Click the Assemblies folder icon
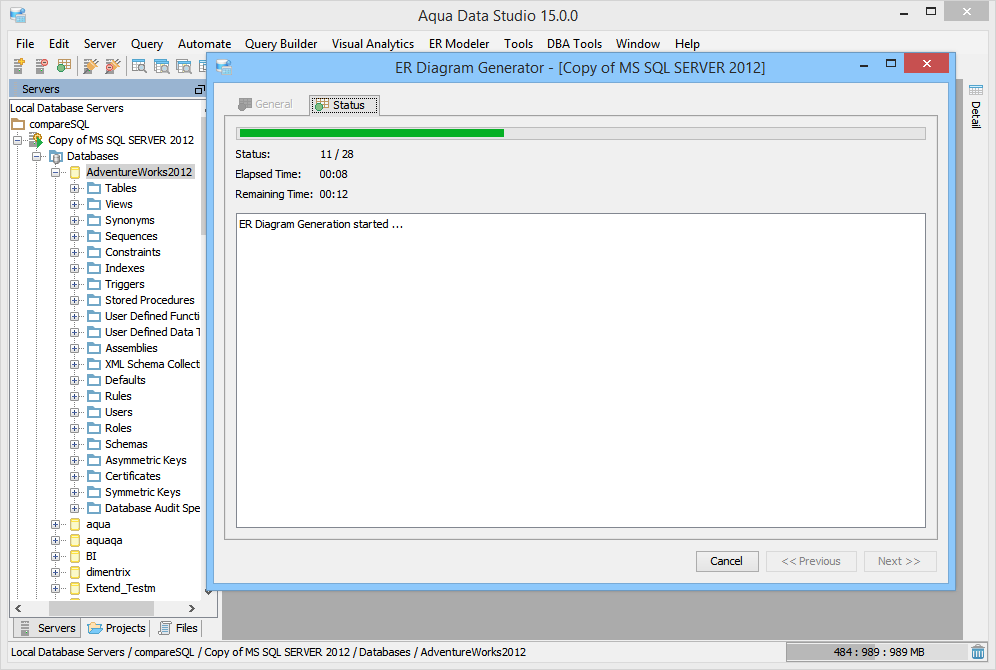 pos(94,348)
